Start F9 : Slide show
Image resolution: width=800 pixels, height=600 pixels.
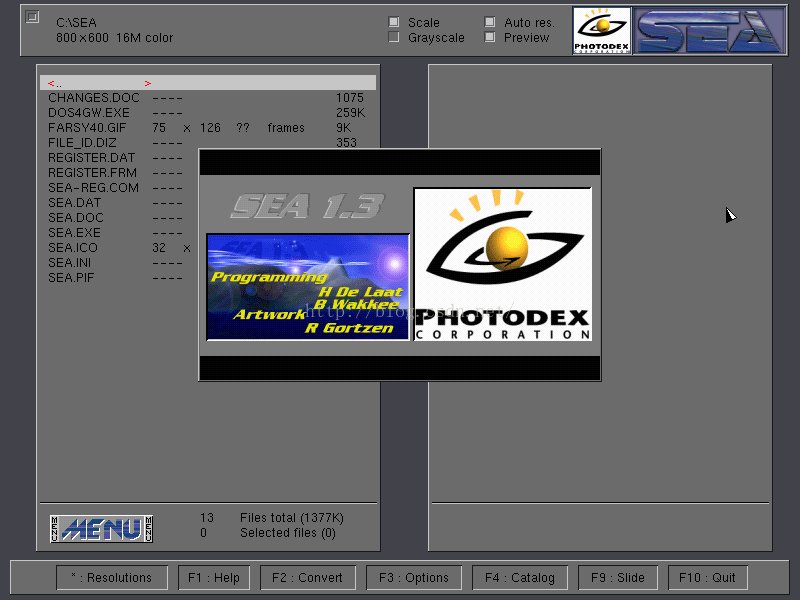pyautogui.click(x=618, y=578)
